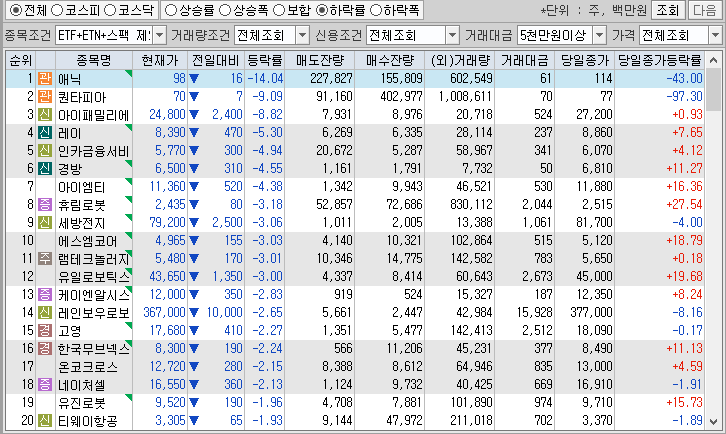The image size is (726, 434).
Task: Click scrollbar down arrow
Action: (x=713, y=421)
